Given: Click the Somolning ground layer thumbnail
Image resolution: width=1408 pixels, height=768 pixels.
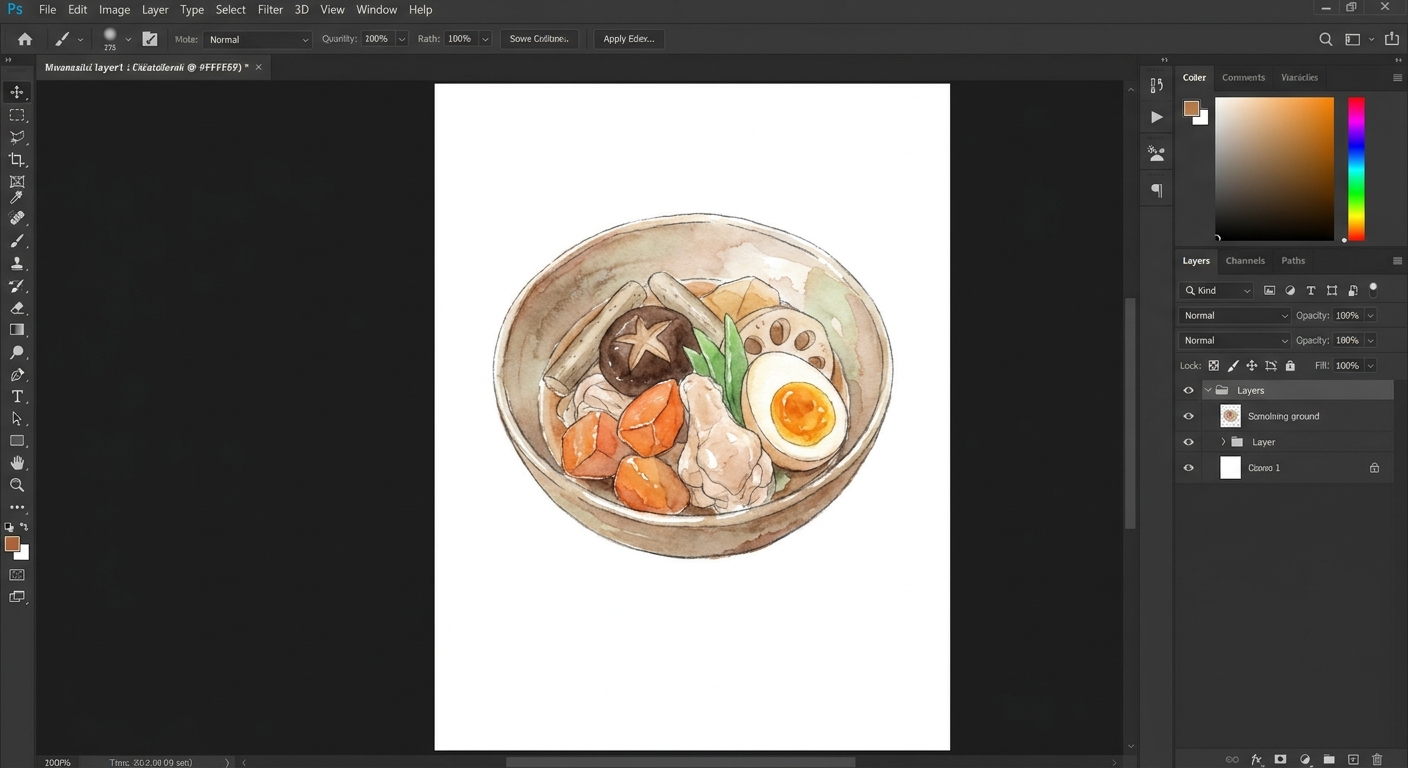Looking at the screenshot, I should point(1230,416).
